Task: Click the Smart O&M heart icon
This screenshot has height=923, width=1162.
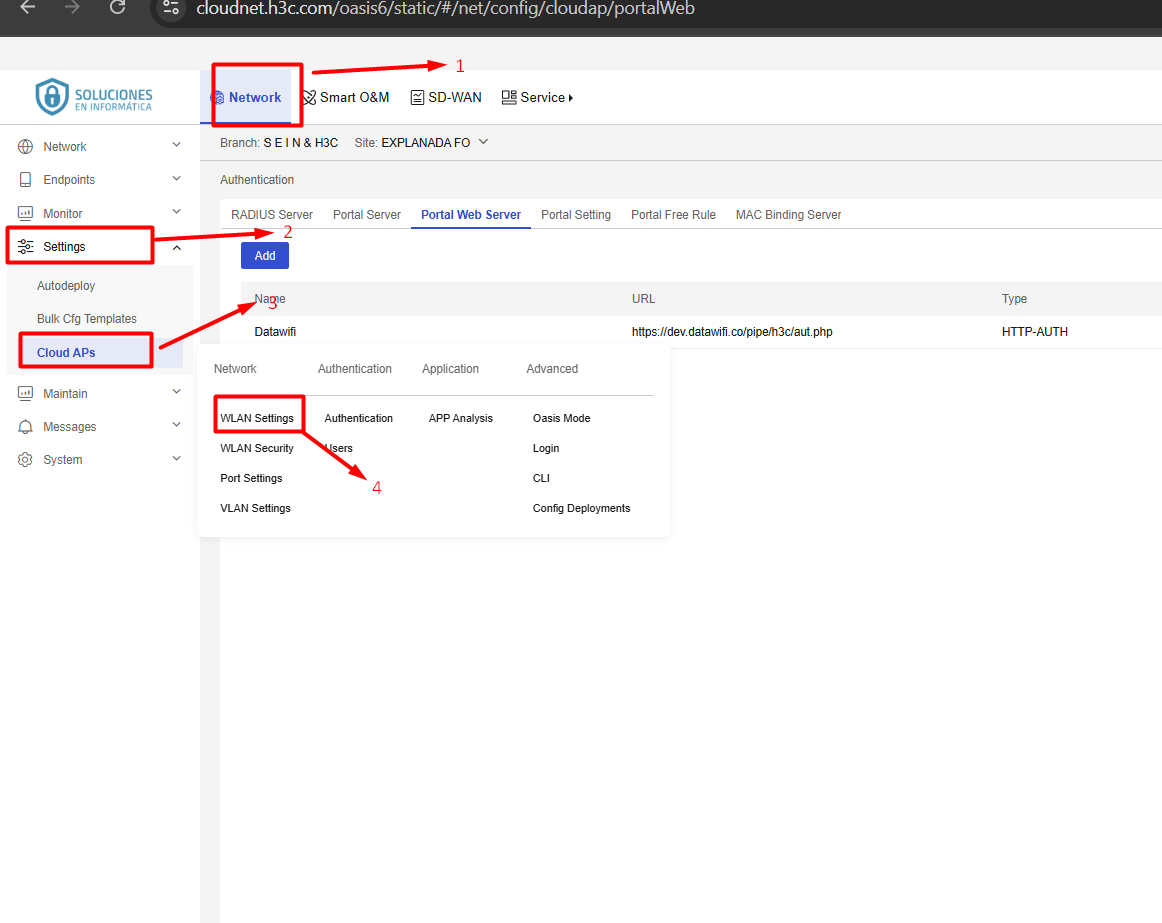Action: pyautogui.click(x=310, y=98)
